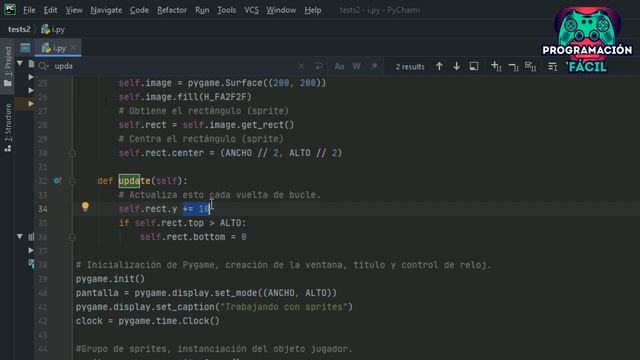Close the i.py editor tab
Viewport: 640px width, 360px height.
coord(73,48)
